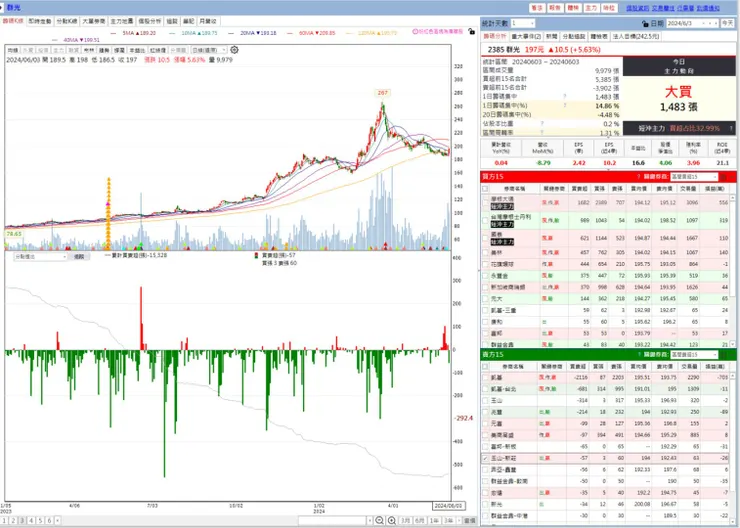Check the 美林 broker row
Image resolution: width=740 pixels, height=528 pixels.
485,252
